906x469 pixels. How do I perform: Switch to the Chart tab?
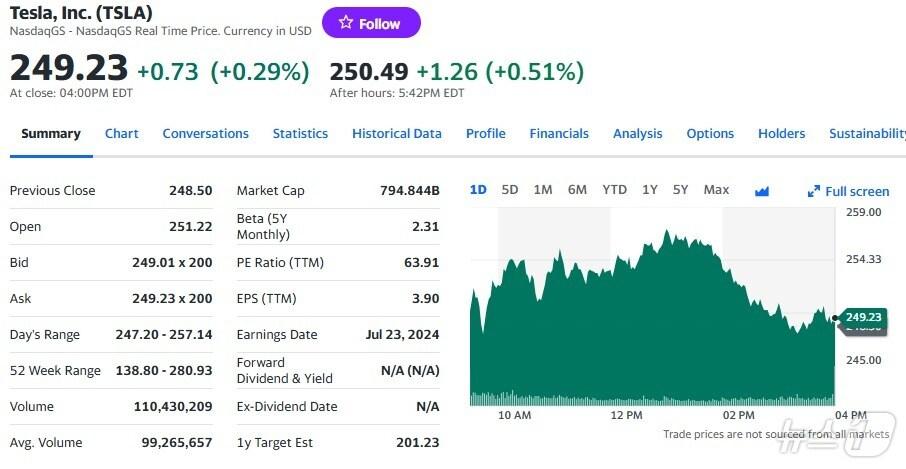click(122, 134)
